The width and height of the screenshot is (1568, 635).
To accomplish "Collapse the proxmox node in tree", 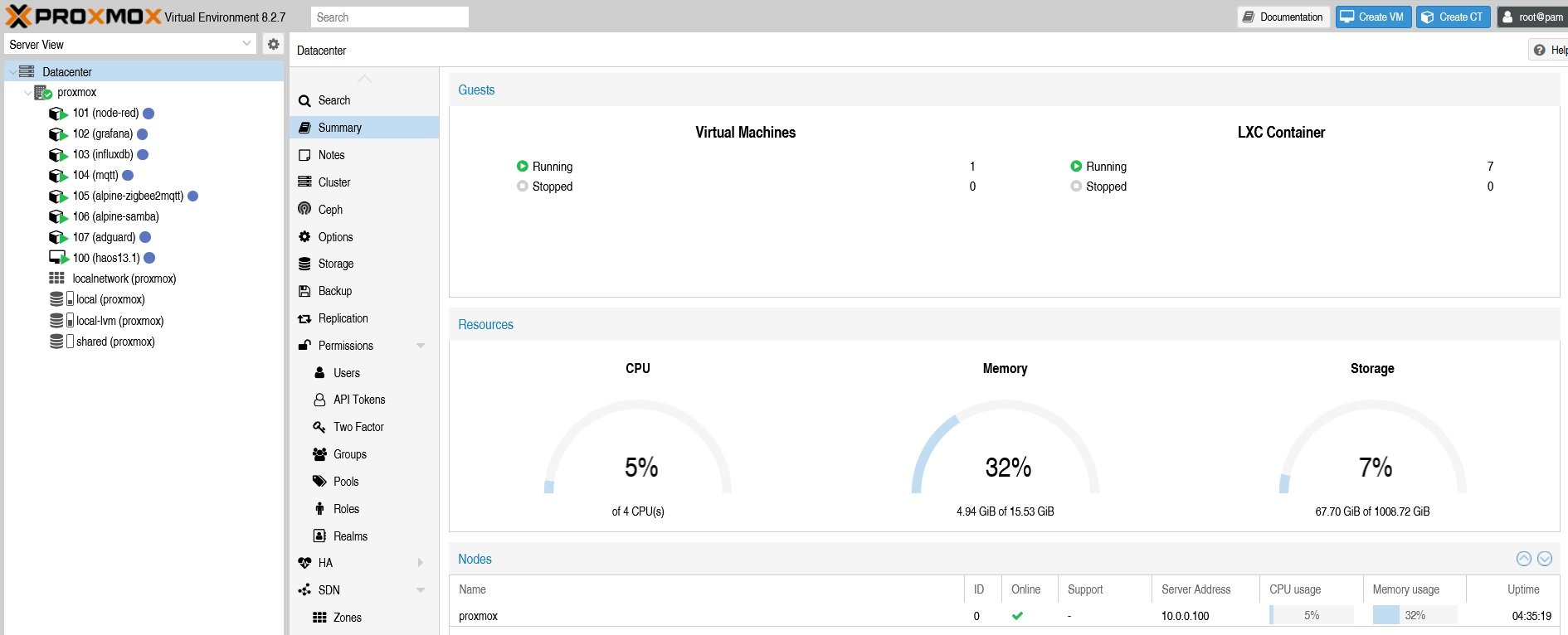I will pyautogui.click(x=28, y=93).
